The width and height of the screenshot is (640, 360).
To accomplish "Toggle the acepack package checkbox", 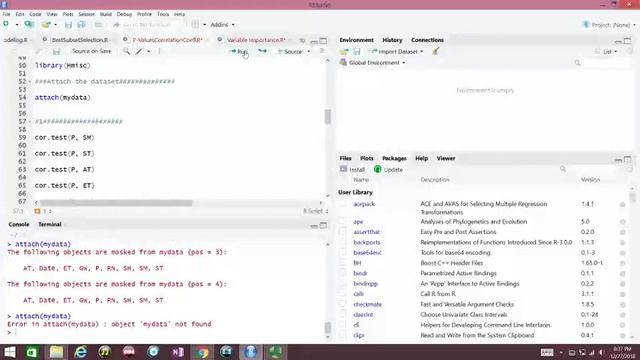I will pos(343,204).
